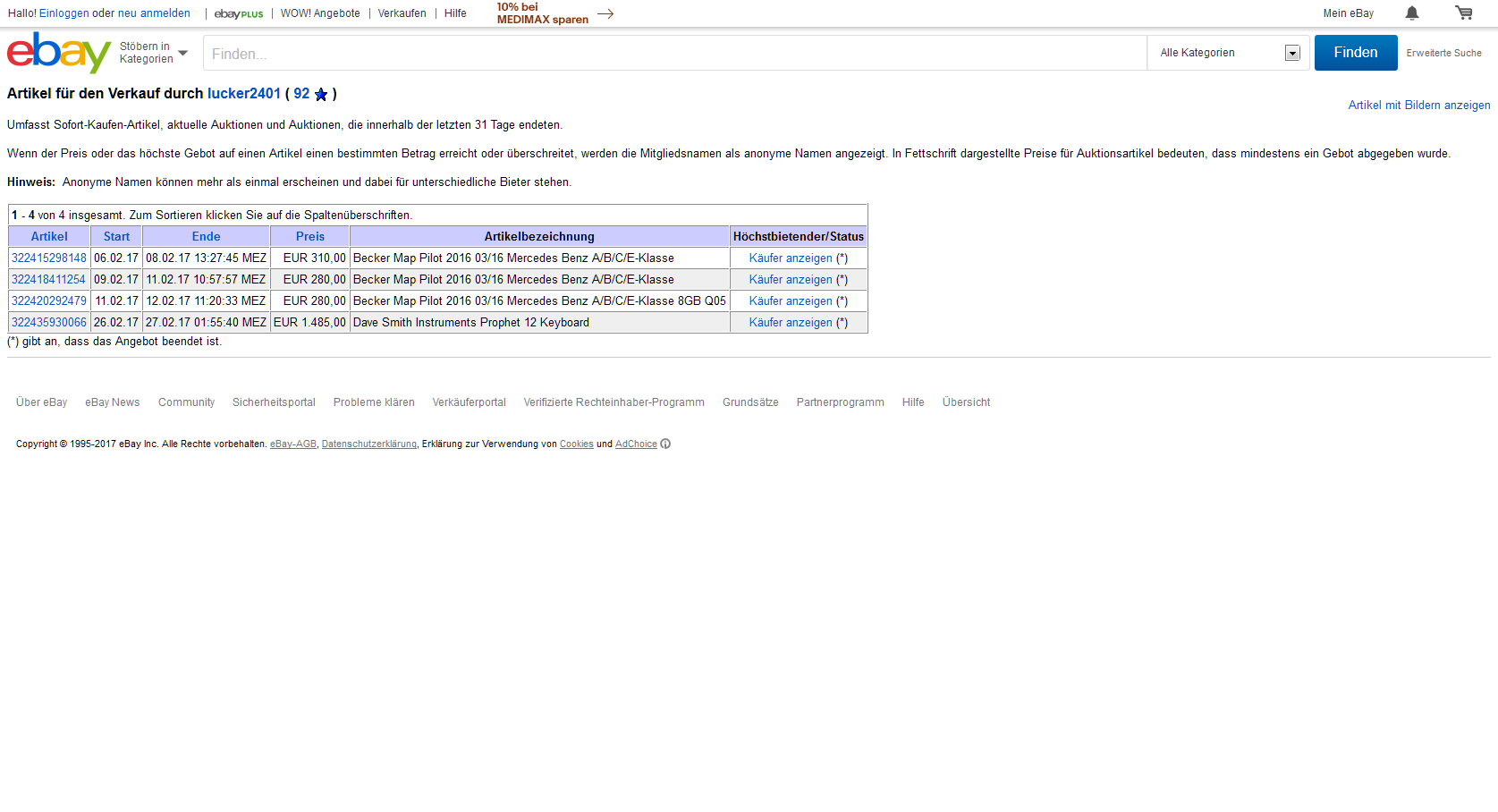This screenshot has width=1498, height=812.
Task: Click the eBay logo
Action: [x=58, y=53]
